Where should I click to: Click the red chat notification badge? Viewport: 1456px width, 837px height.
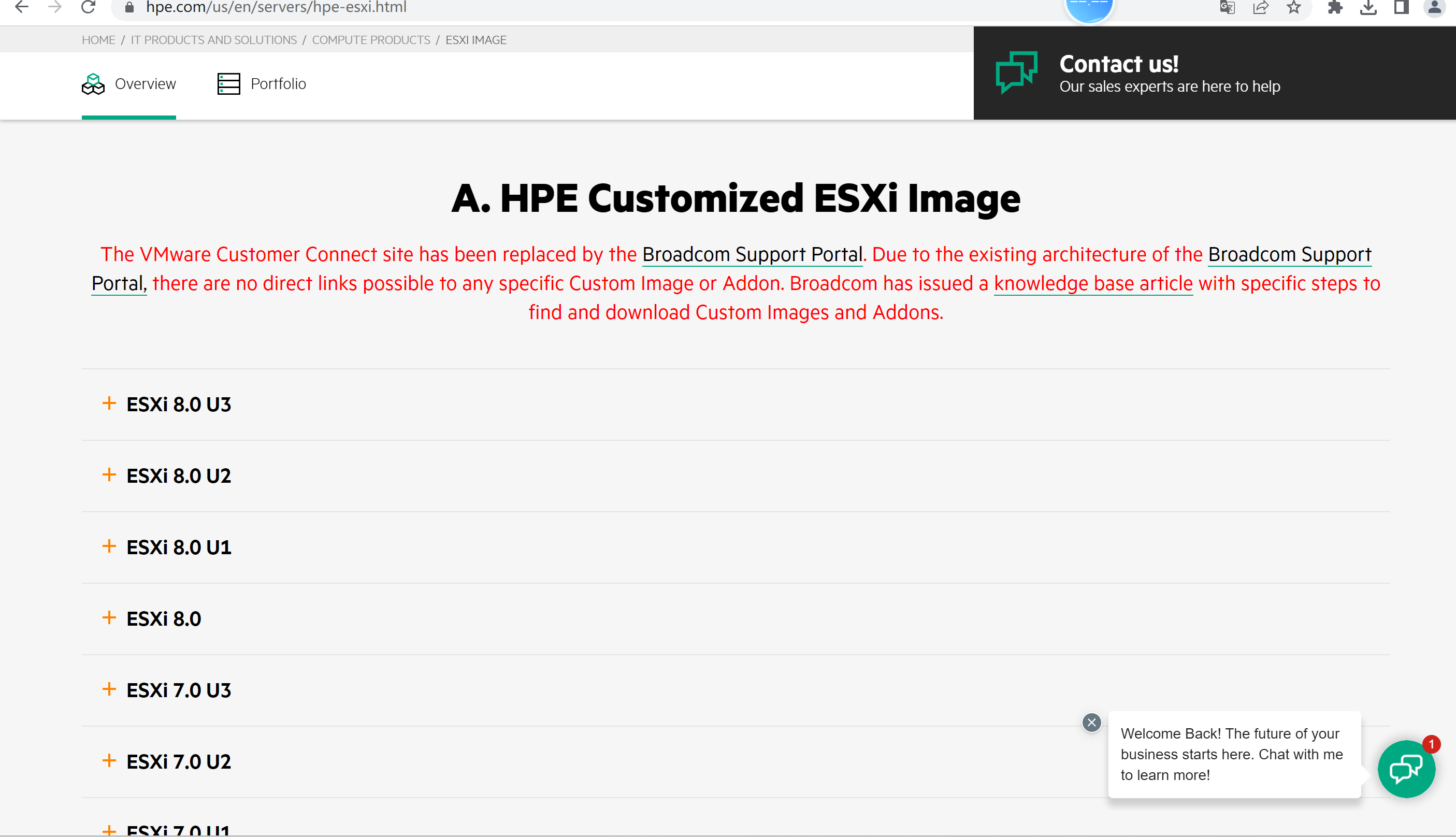[1431, 744]
